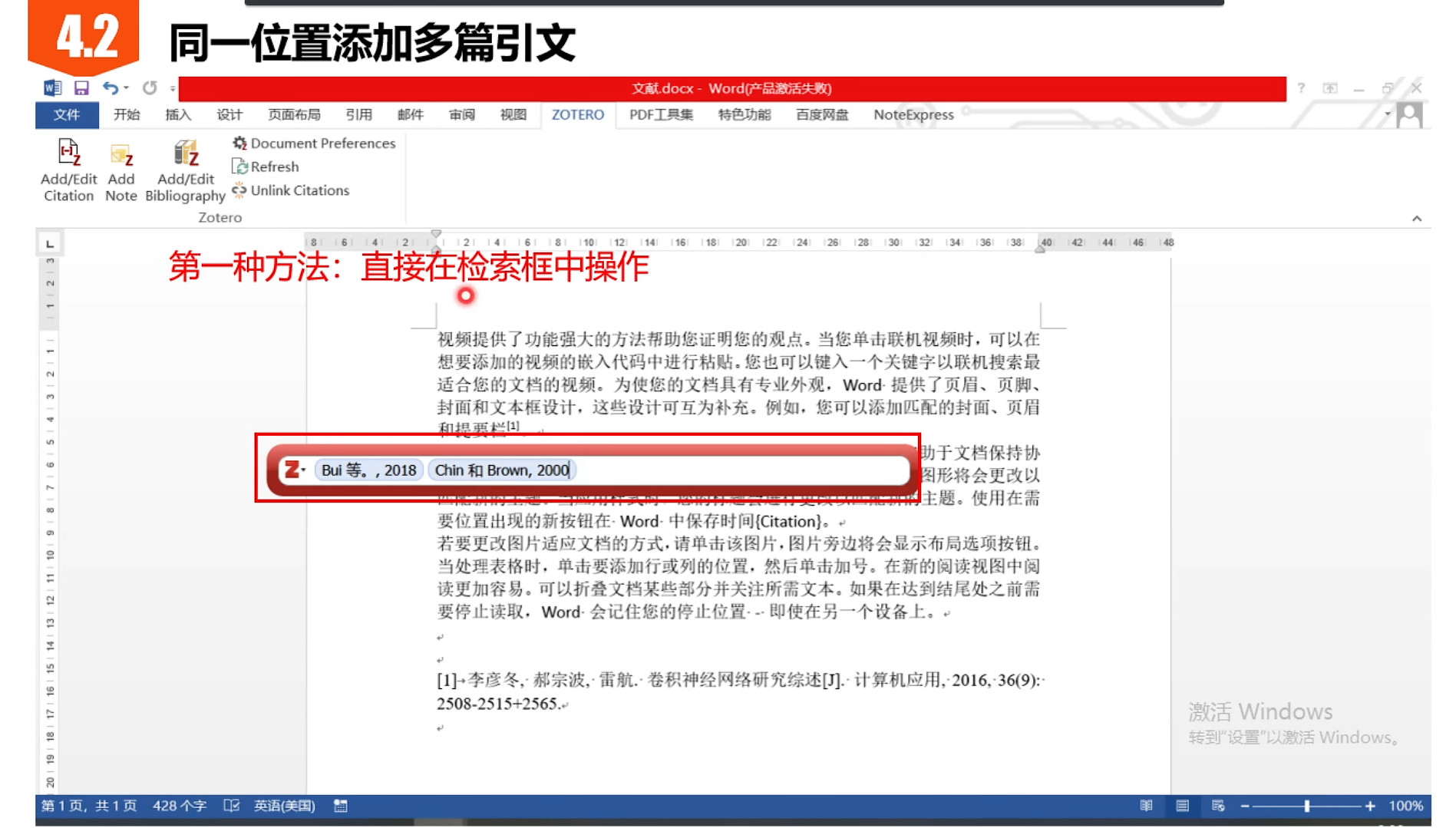
Task: Open the NoteExpress tab
Action: (x=913, y=114)
